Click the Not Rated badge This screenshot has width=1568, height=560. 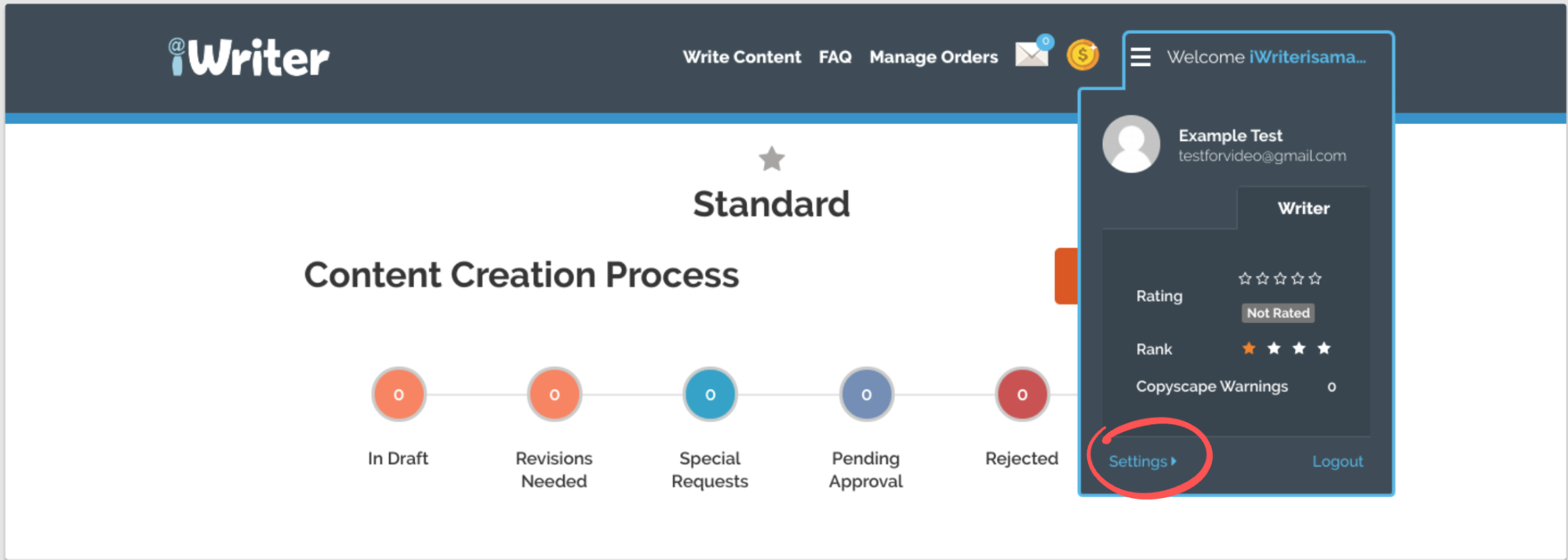1278,313
